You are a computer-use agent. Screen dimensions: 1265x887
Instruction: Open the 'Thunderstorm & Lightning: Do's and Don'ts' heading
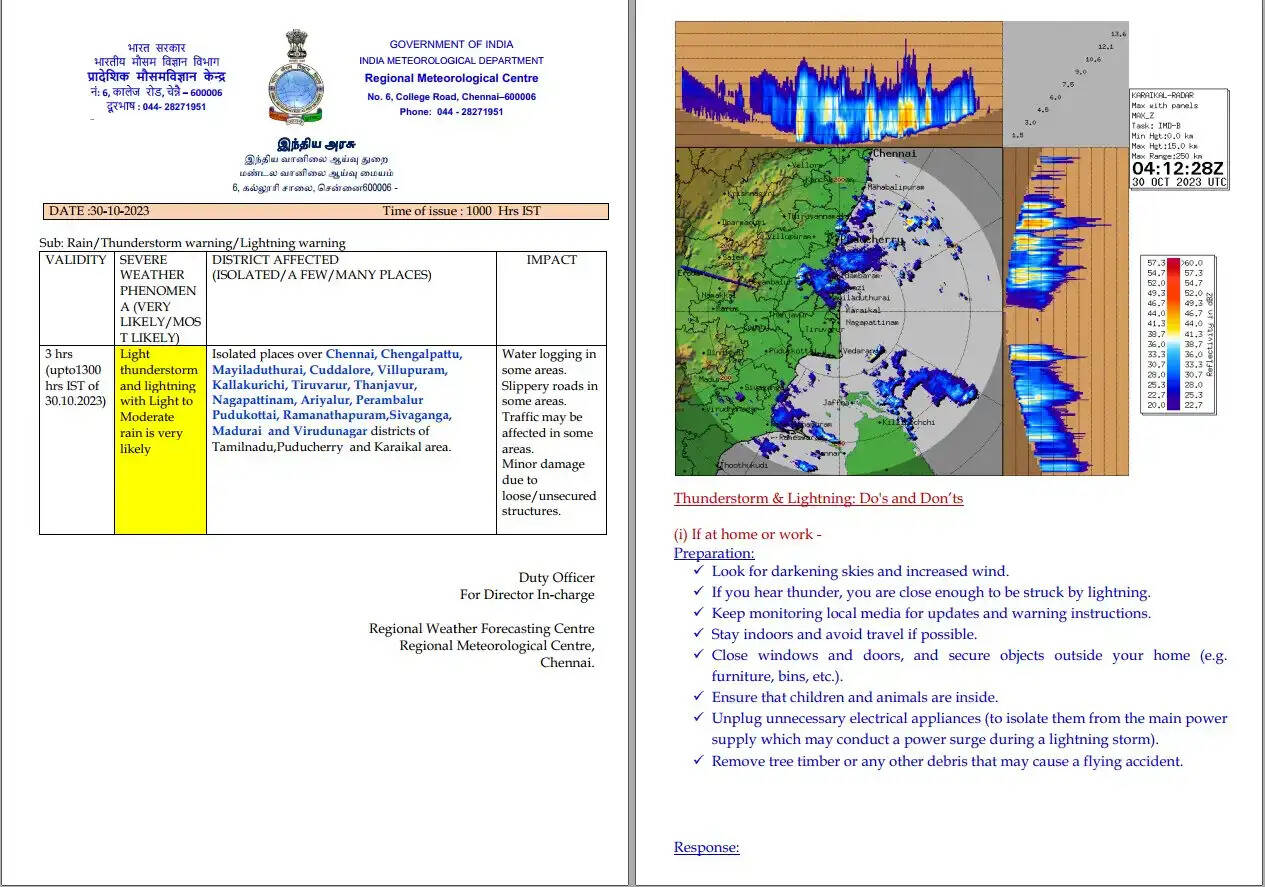point(818,498)
